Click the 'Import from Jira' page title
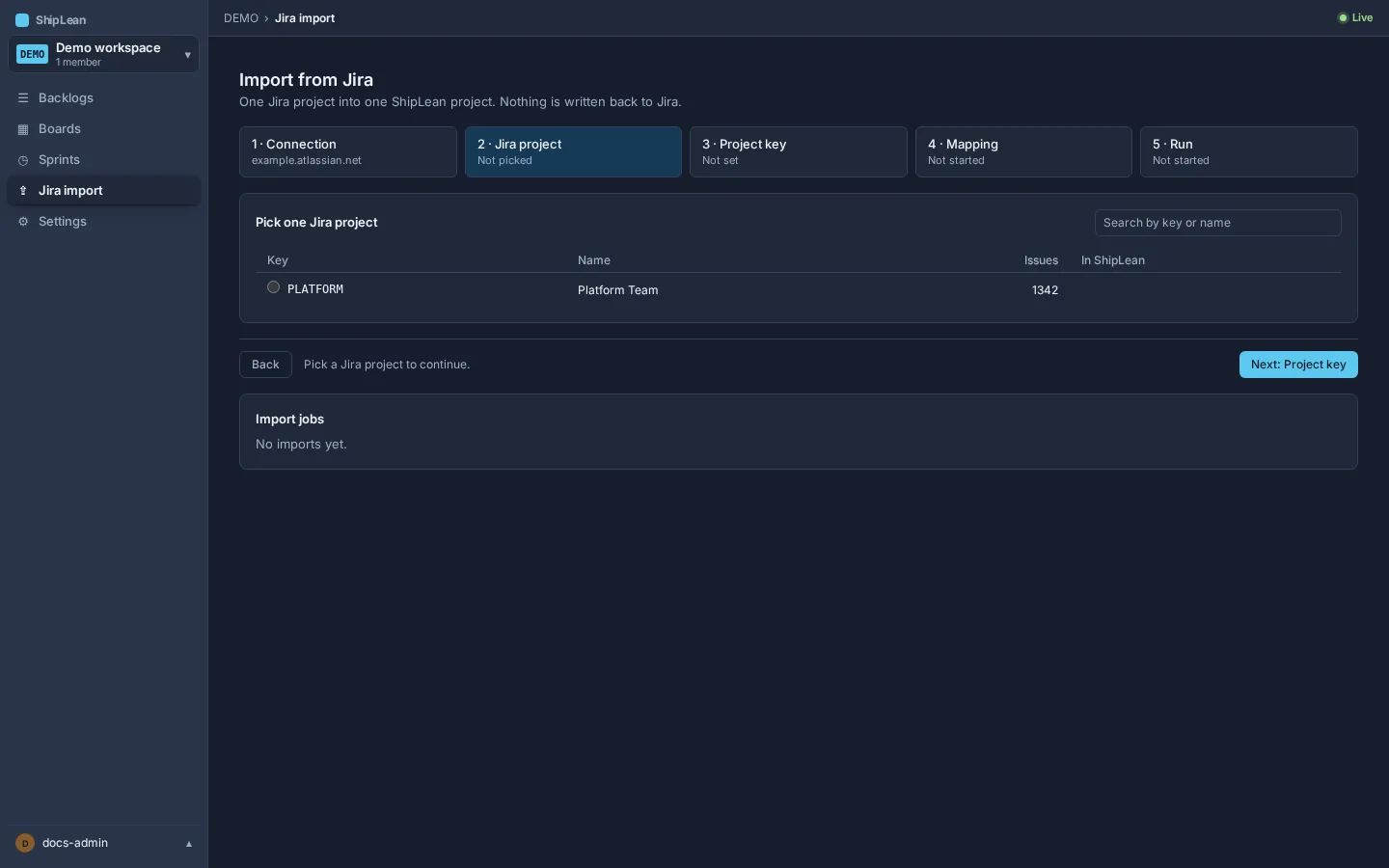The image size is (1389, 868). 306,80
